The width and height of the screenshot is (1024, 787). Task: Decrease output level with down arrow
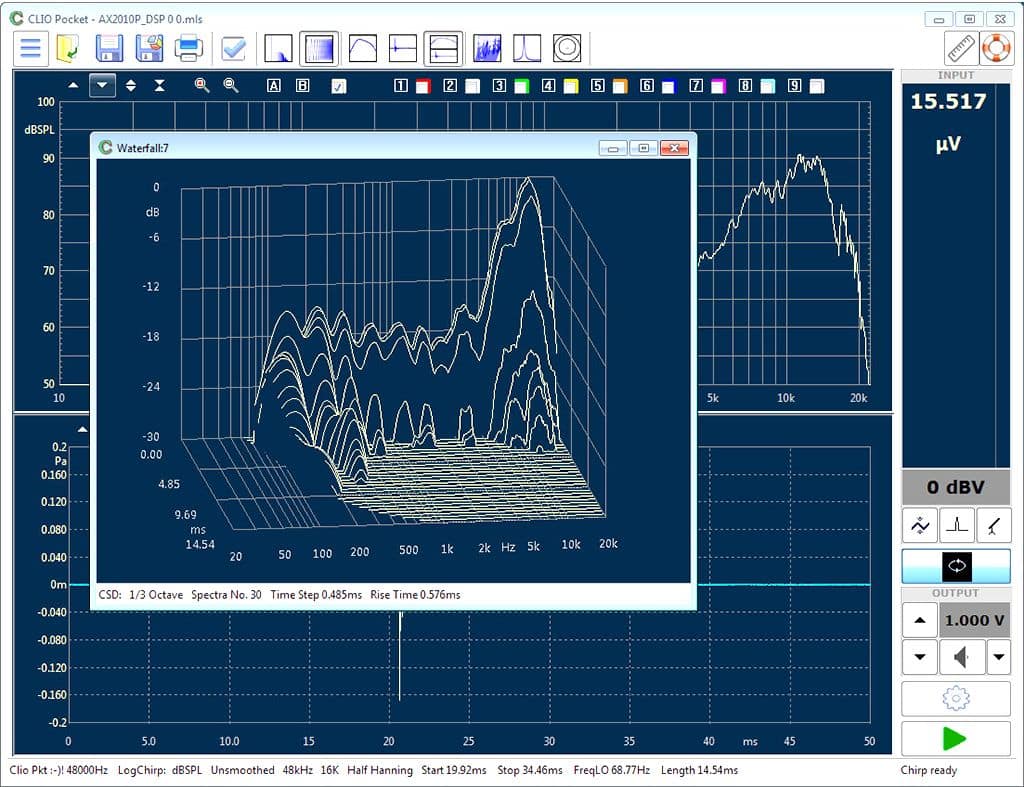919,657
